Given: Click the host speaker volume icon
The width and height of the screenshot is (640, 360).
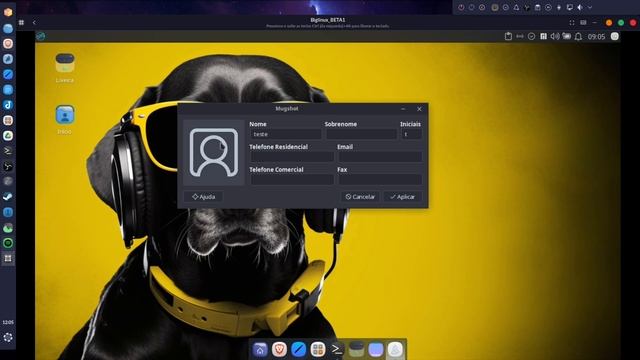Looking at the screenshot, I should pyautogui.click(x=580, y=7).
